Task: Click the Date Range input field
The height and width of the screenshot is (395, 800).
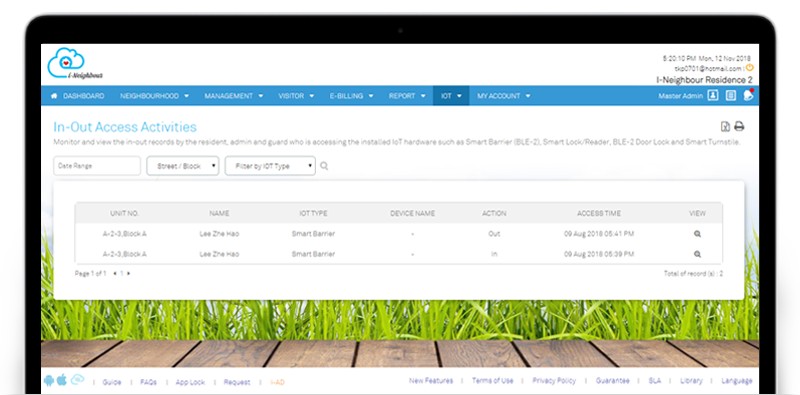Action: [97, 166]
